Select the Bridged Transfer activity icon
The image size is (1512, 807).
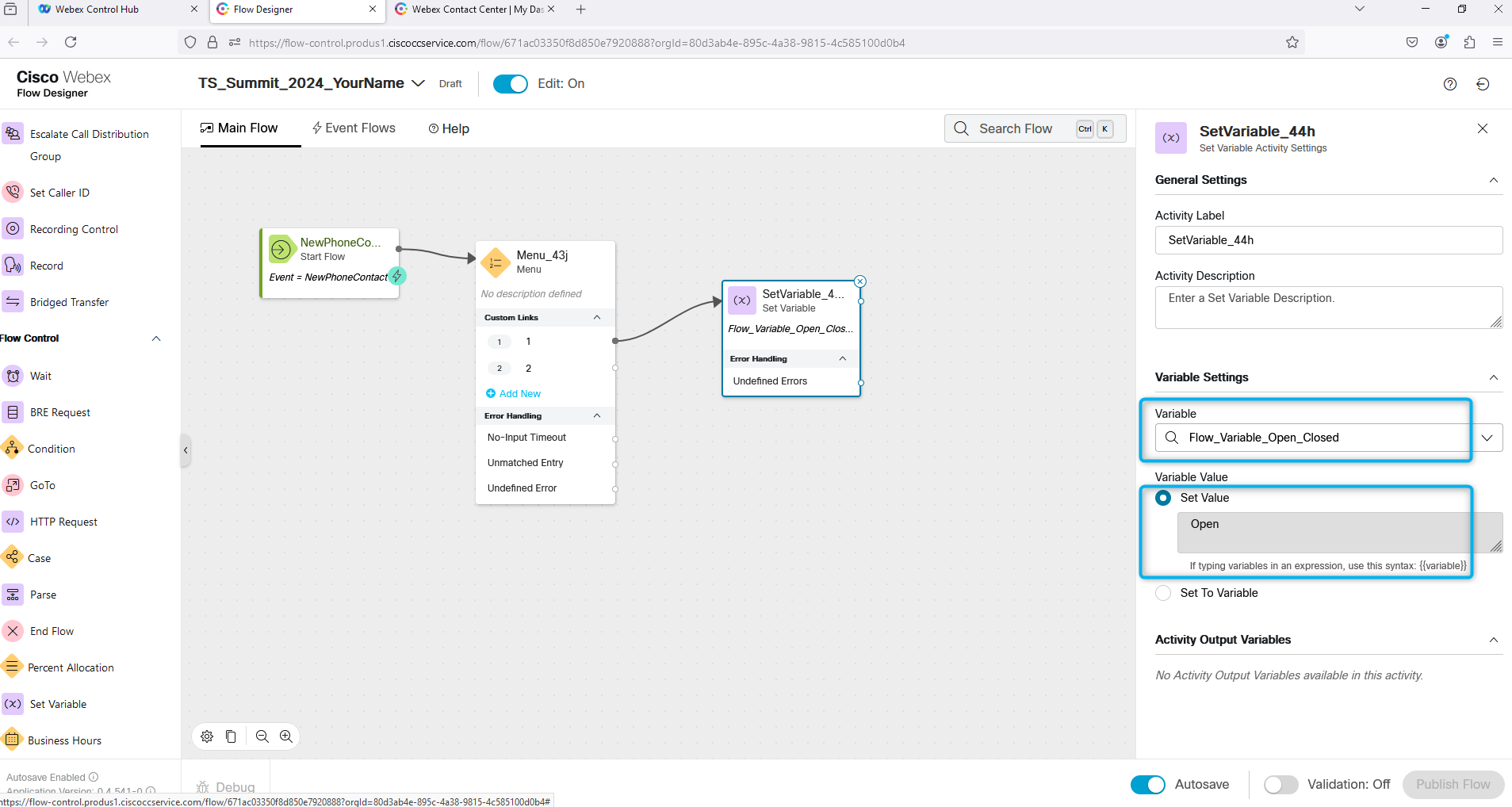pos(13,301)
